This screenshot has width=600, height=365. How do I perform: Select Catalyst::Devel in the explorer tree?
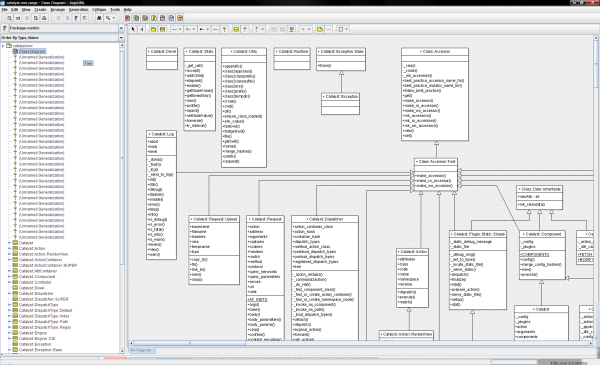tap(32, 288)
